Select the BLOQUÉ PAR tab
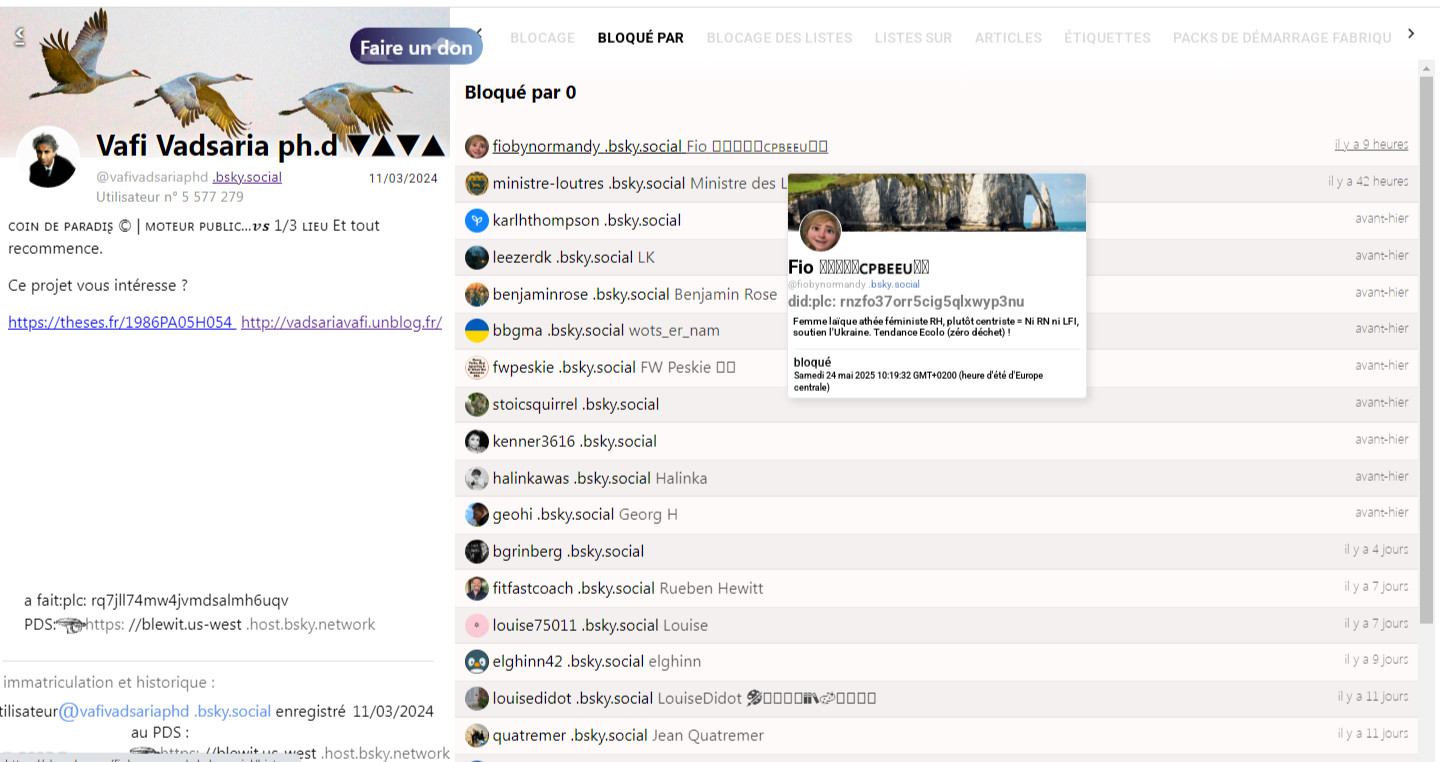This screenshot has height=762, width=1440. coord(641,38)
